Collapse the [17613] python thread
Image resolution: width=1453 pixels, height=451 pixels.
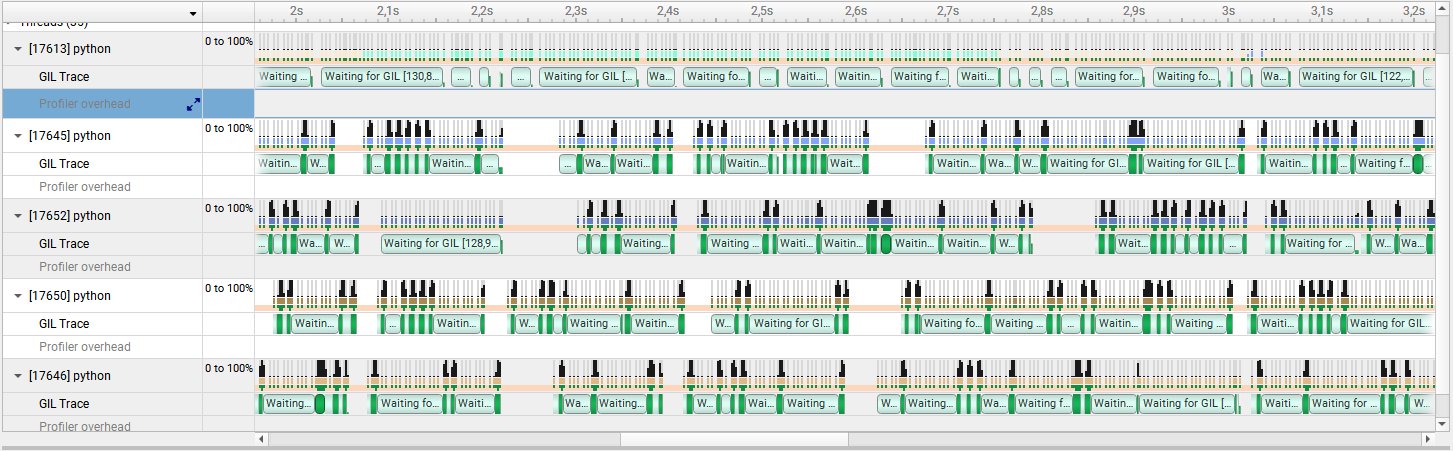click(x=18, y=49)
